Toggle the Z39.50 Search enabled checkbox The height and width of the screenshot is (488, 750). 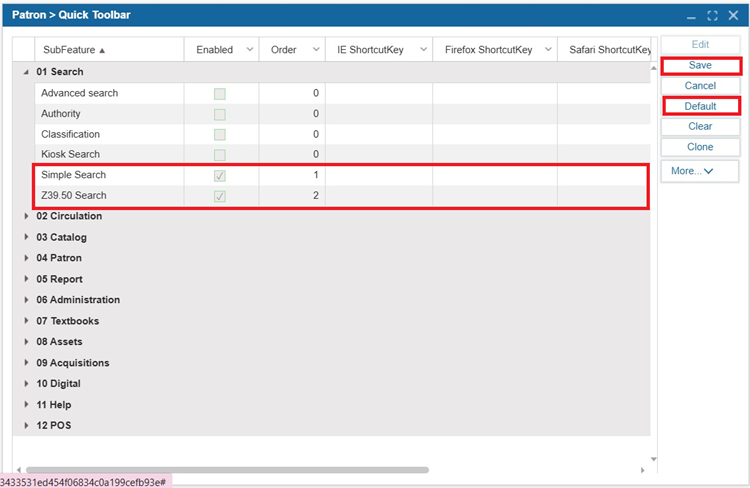(219, 196)
